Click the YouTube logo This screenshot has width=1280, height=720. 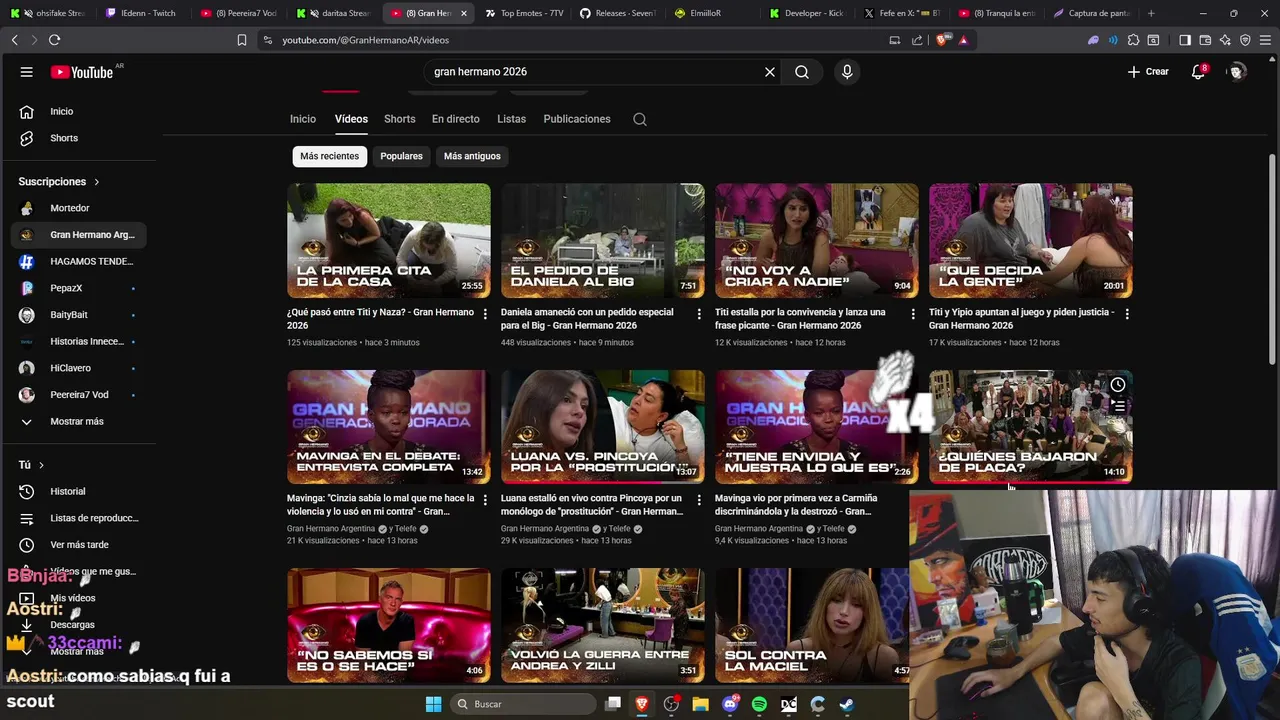pyautogui.click(x=84, y=72)
